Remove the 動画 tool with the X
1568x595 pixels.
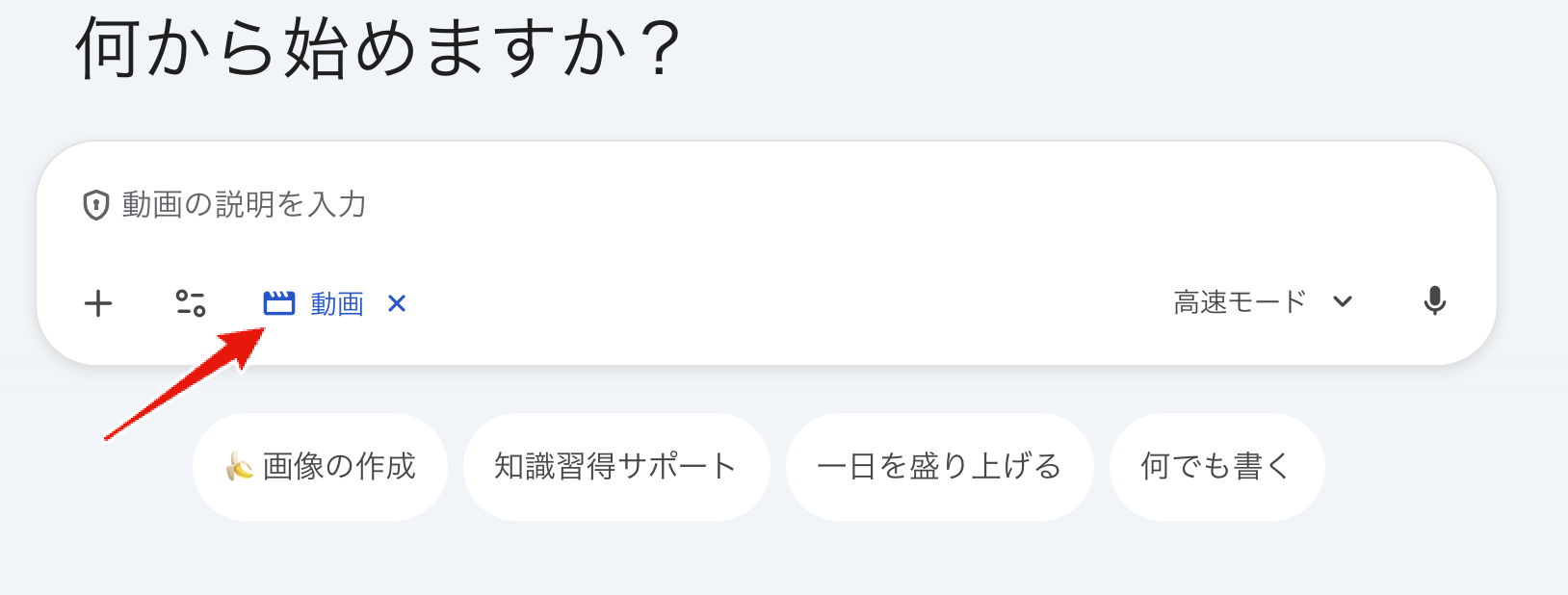(397, 304)
